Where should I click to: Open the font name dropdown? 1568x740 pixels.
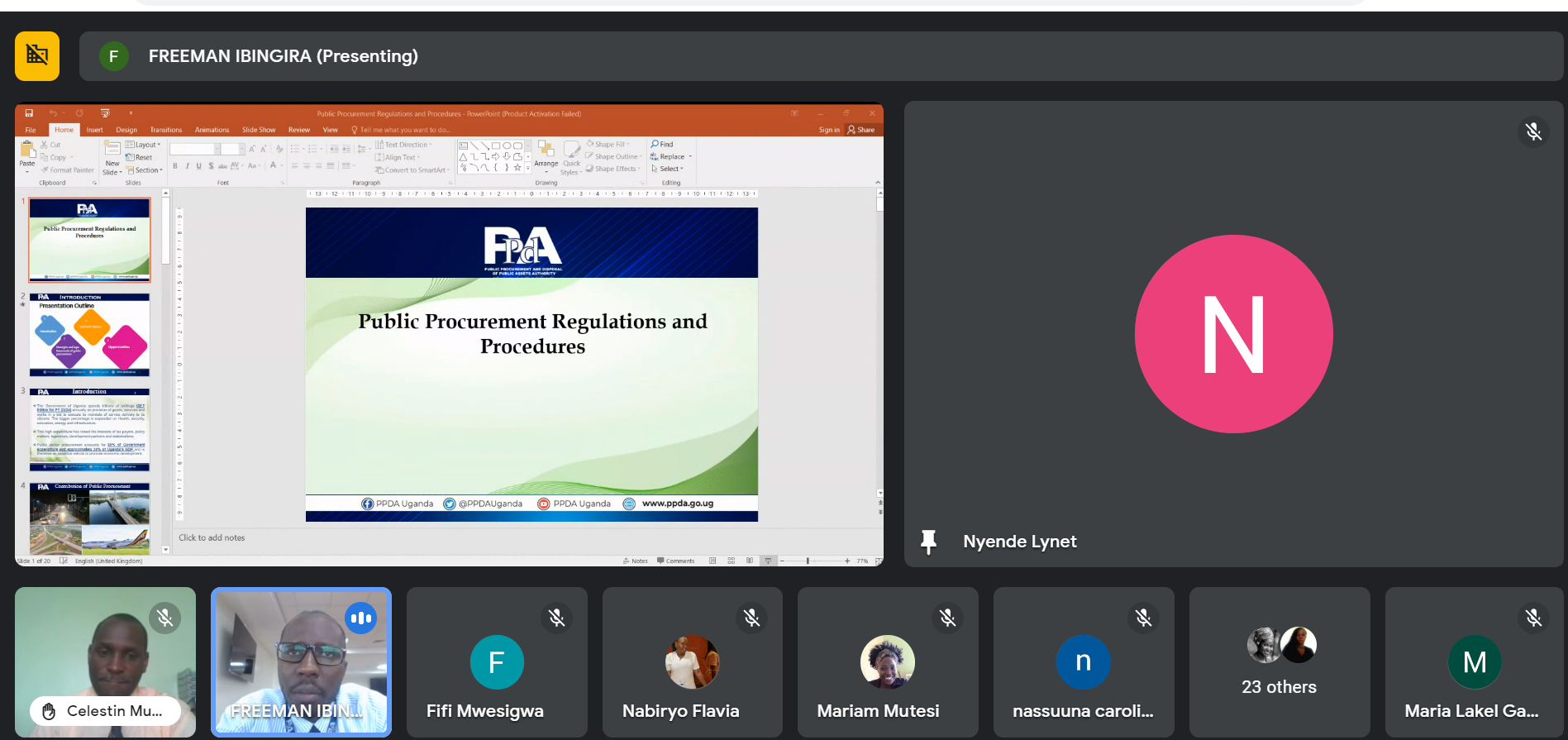(217, 149)
